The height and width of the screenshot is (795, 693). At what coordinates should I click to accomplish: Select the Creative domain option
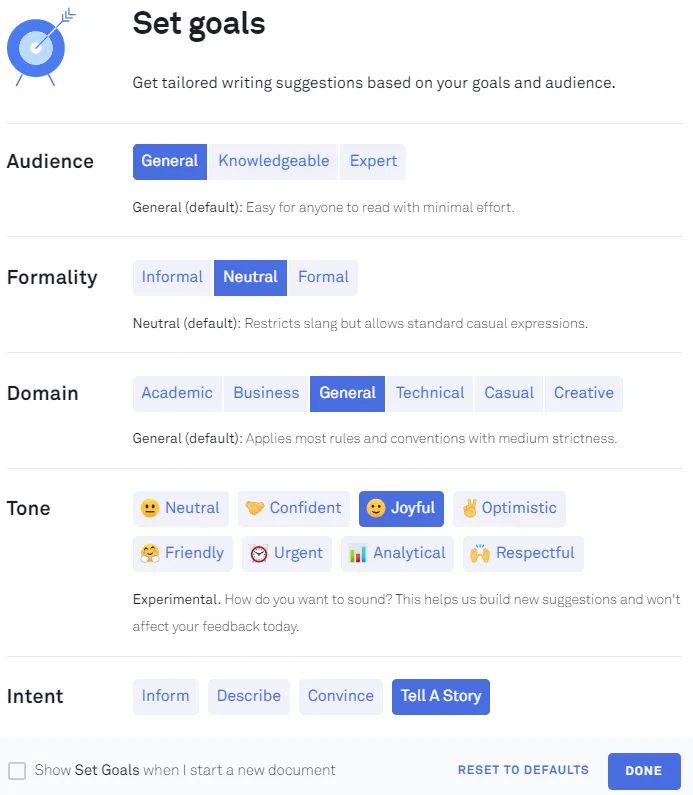(584, 393)
